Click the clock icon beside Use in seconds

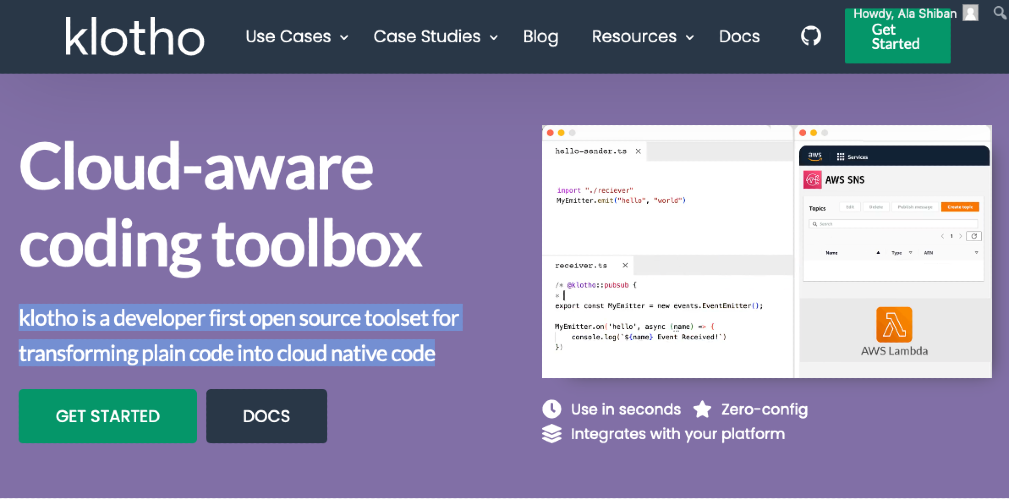[x=551, y=409]
